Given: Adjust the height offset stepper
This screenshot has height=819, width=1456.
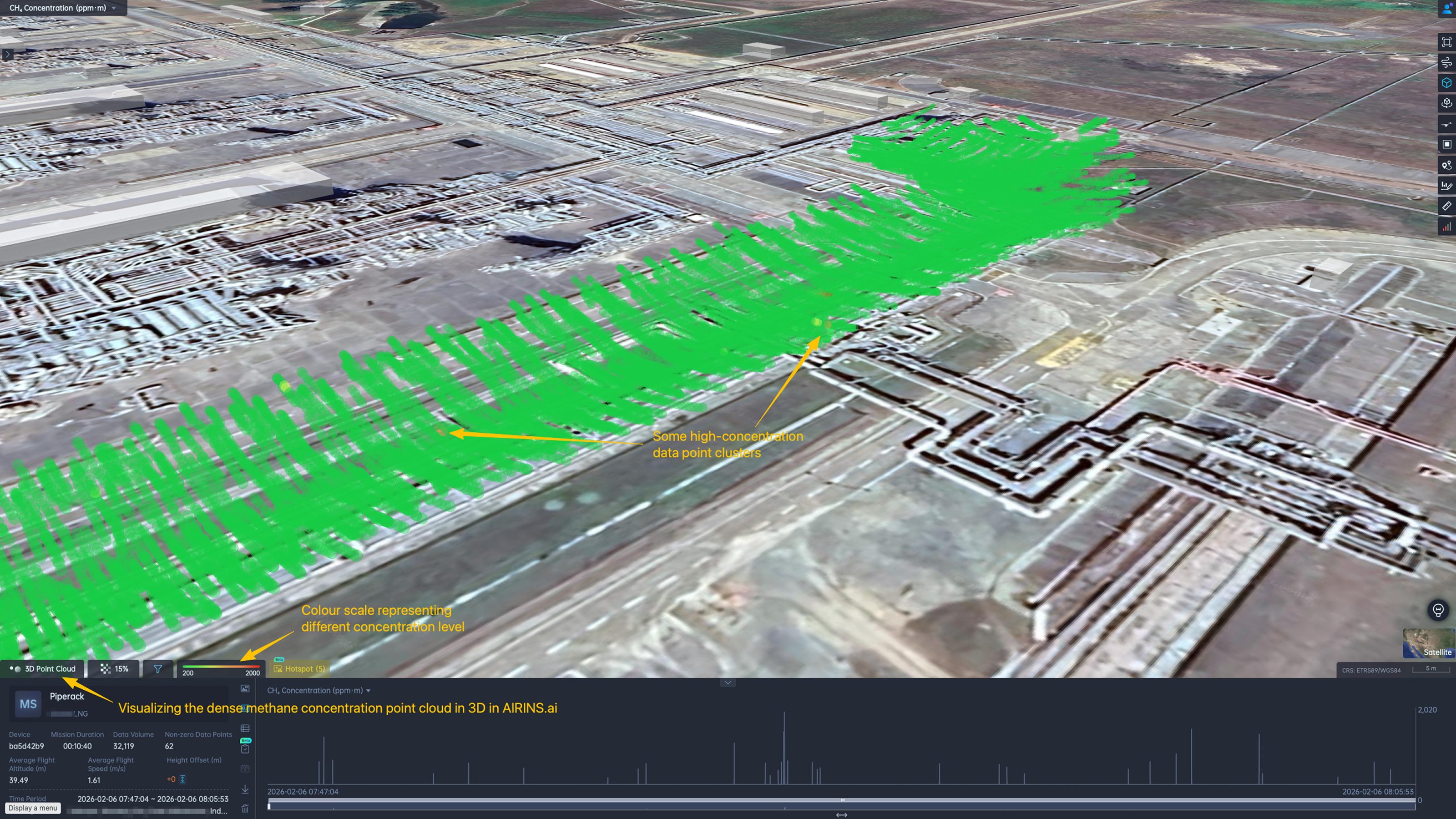Looking at the screenshot, I should pyautogui.click(x=182, y=779).
